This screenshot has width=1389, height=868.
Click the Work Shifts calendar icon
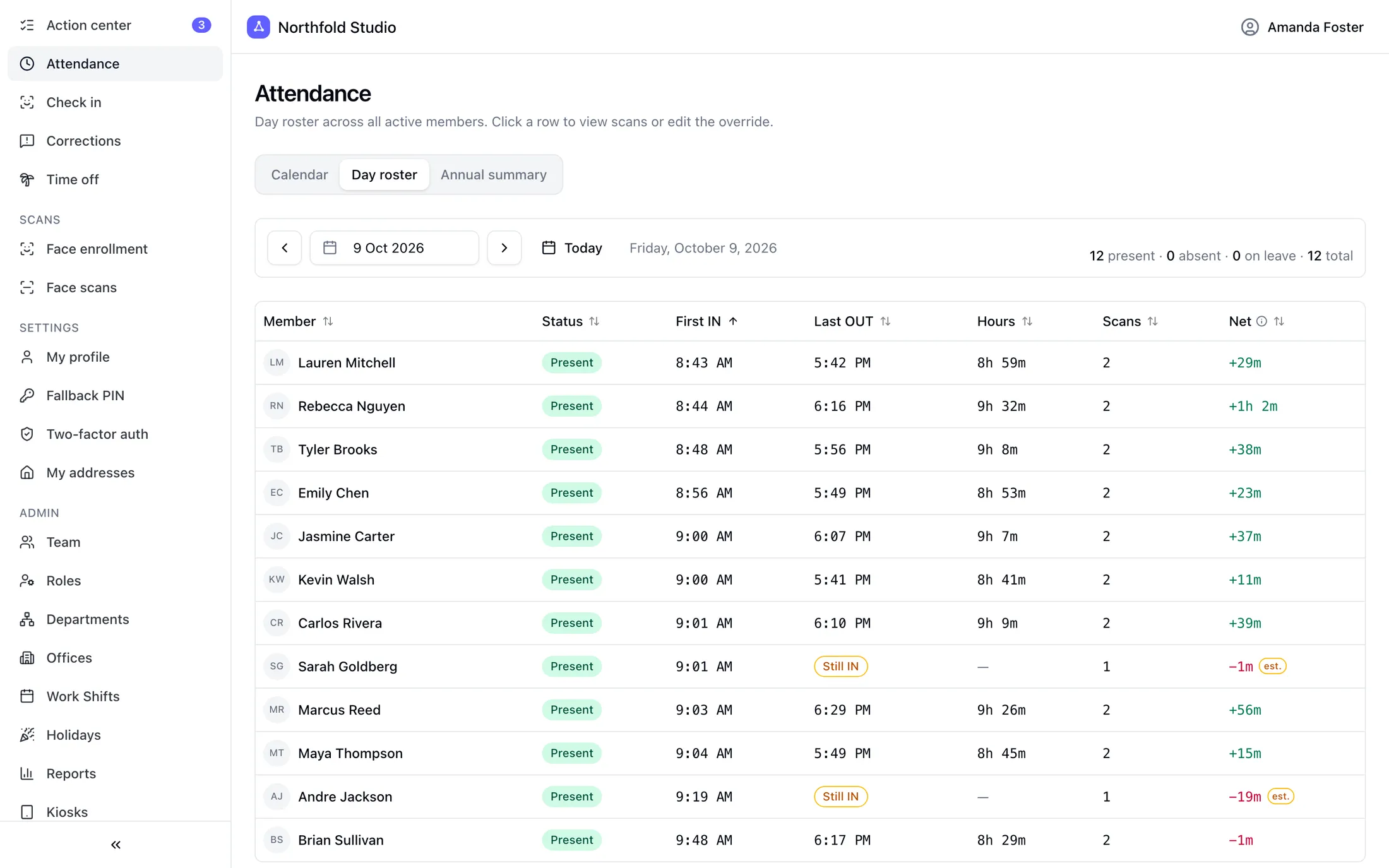coord(27,696)
